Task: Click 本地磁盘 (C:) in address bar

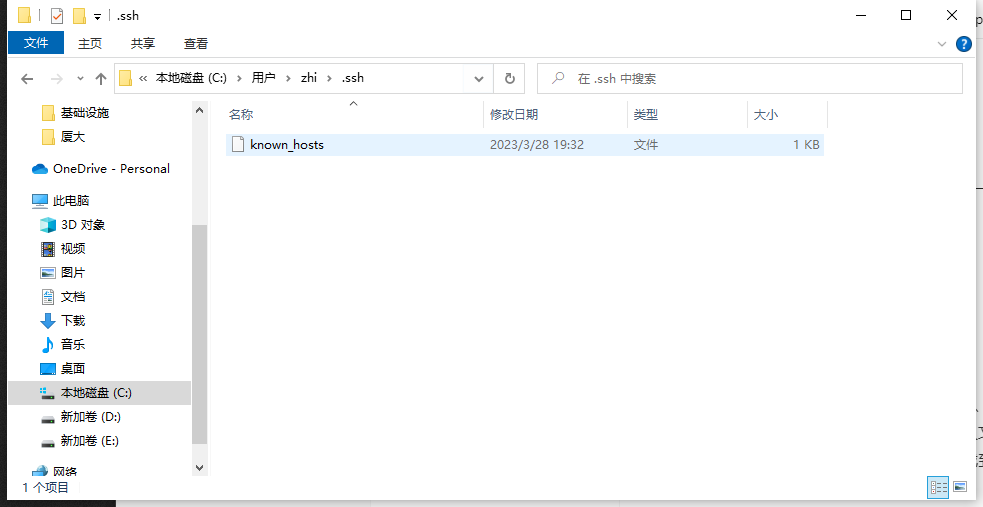Action: pyautogui.click(x=191, y=78)
